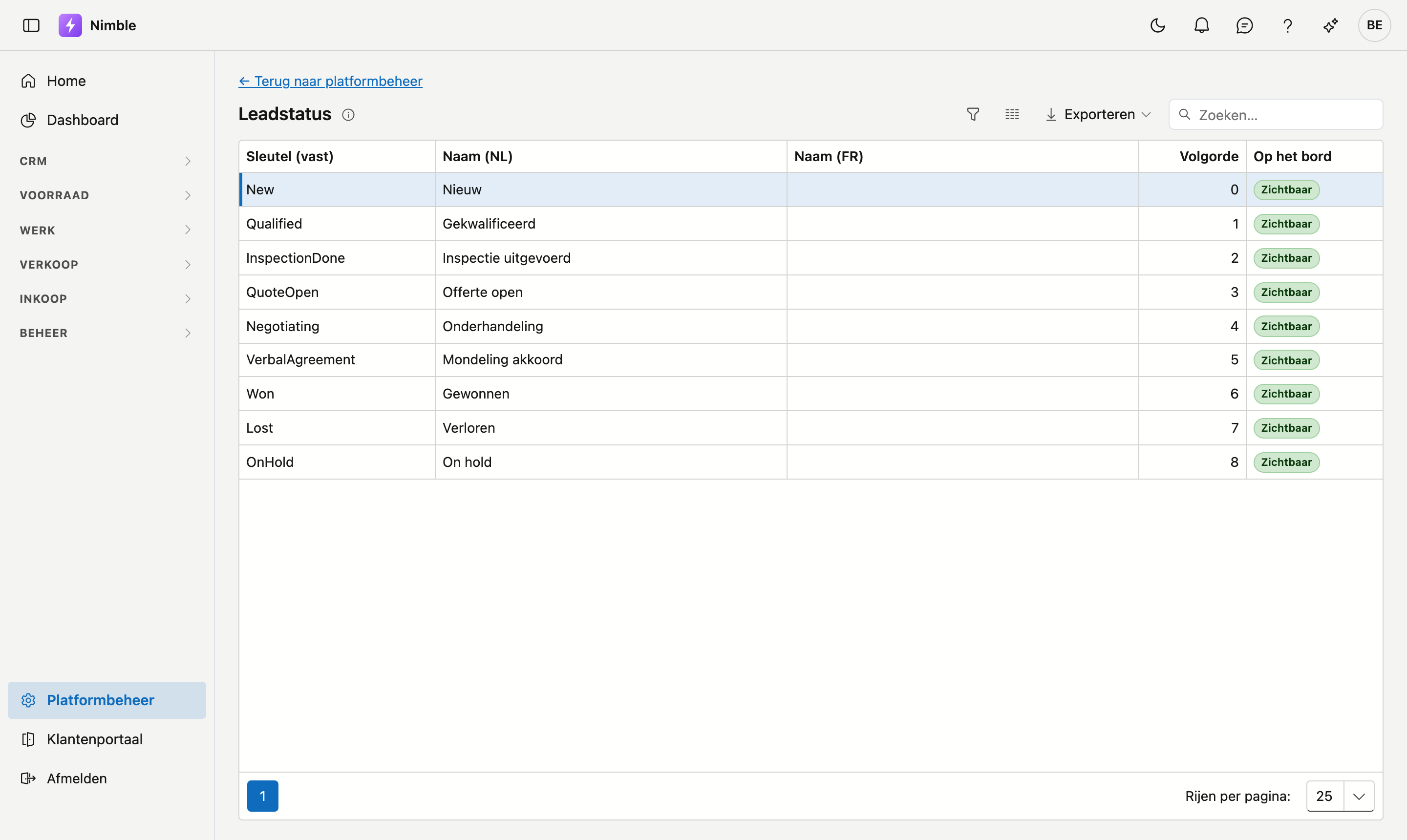Expand the VERKOOP section
The image size is (1407, 840).
point(107,264)
